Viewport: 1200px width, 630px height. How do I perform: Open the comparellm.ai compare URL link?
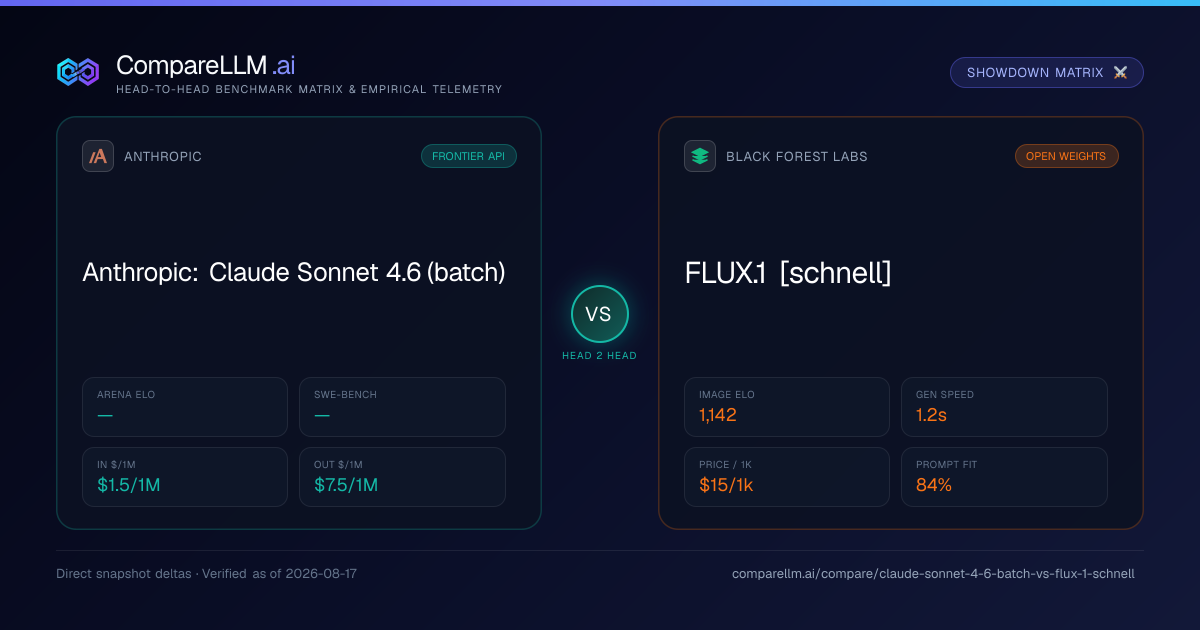click(933, 574)
